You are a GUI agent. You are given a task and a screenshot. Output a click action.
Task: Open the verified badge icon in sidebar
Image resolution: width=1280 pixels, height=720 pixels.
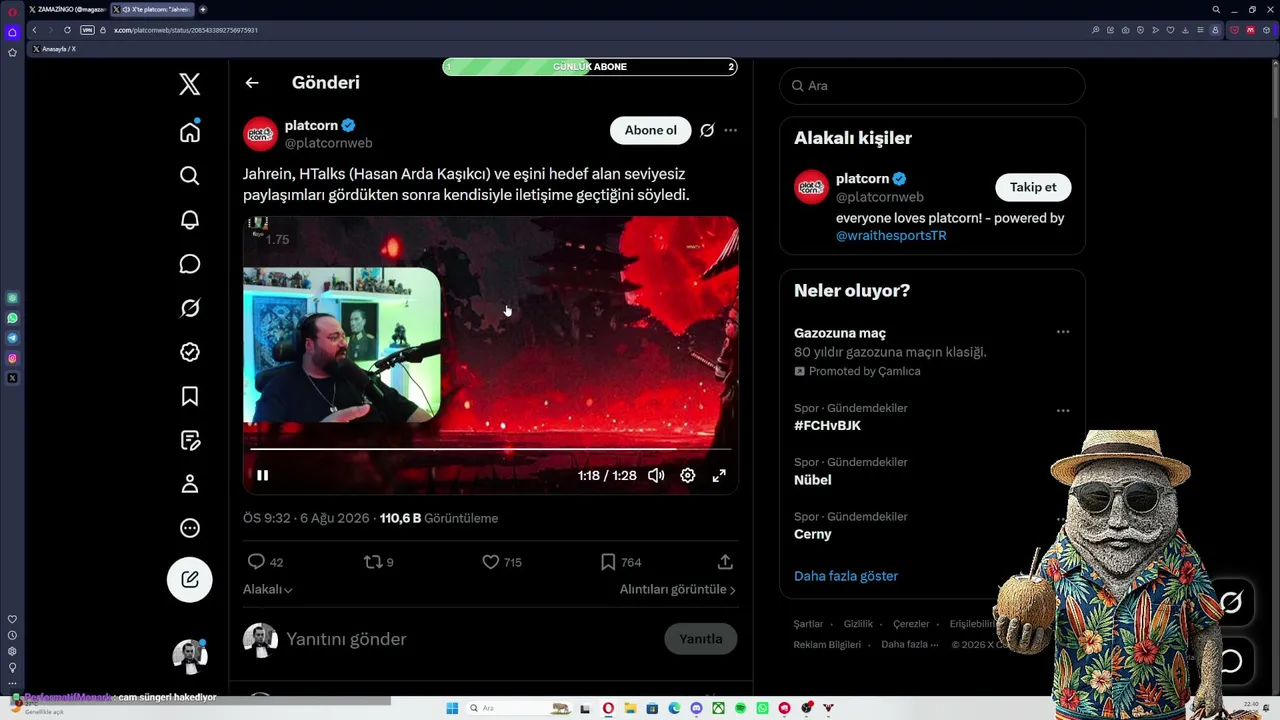190,352
